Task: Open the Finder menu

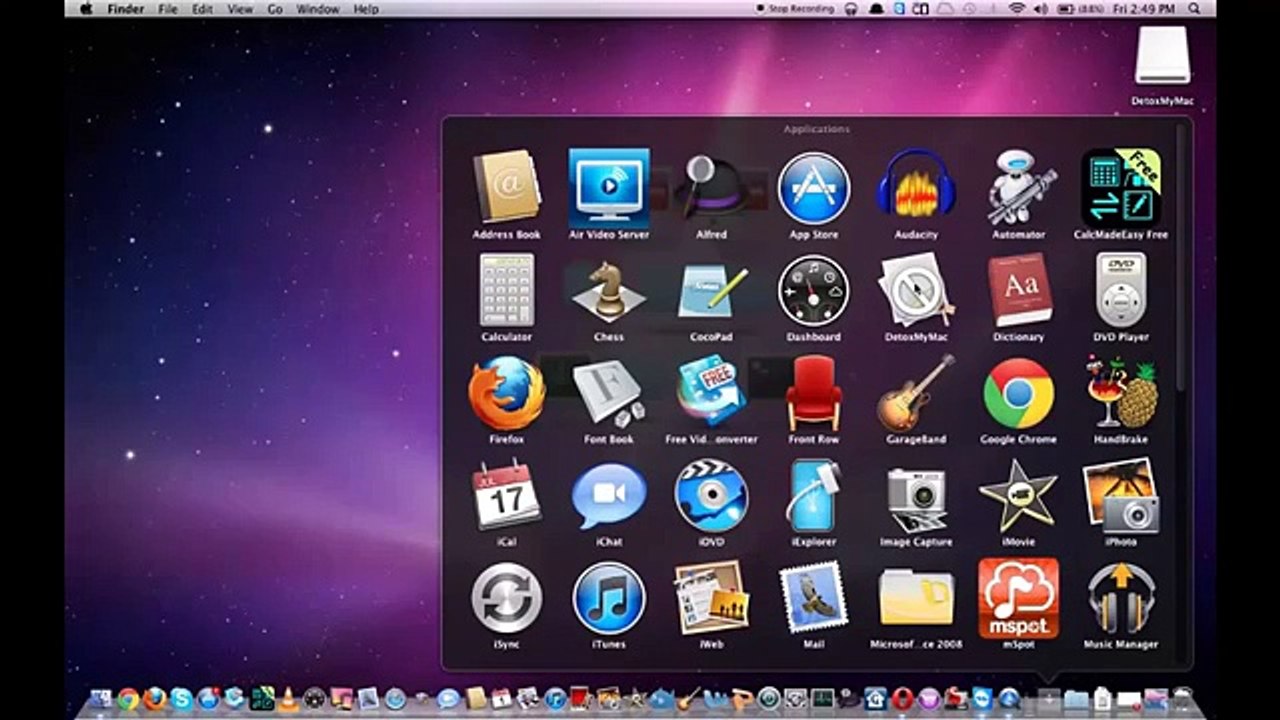Action: (127, 8)
